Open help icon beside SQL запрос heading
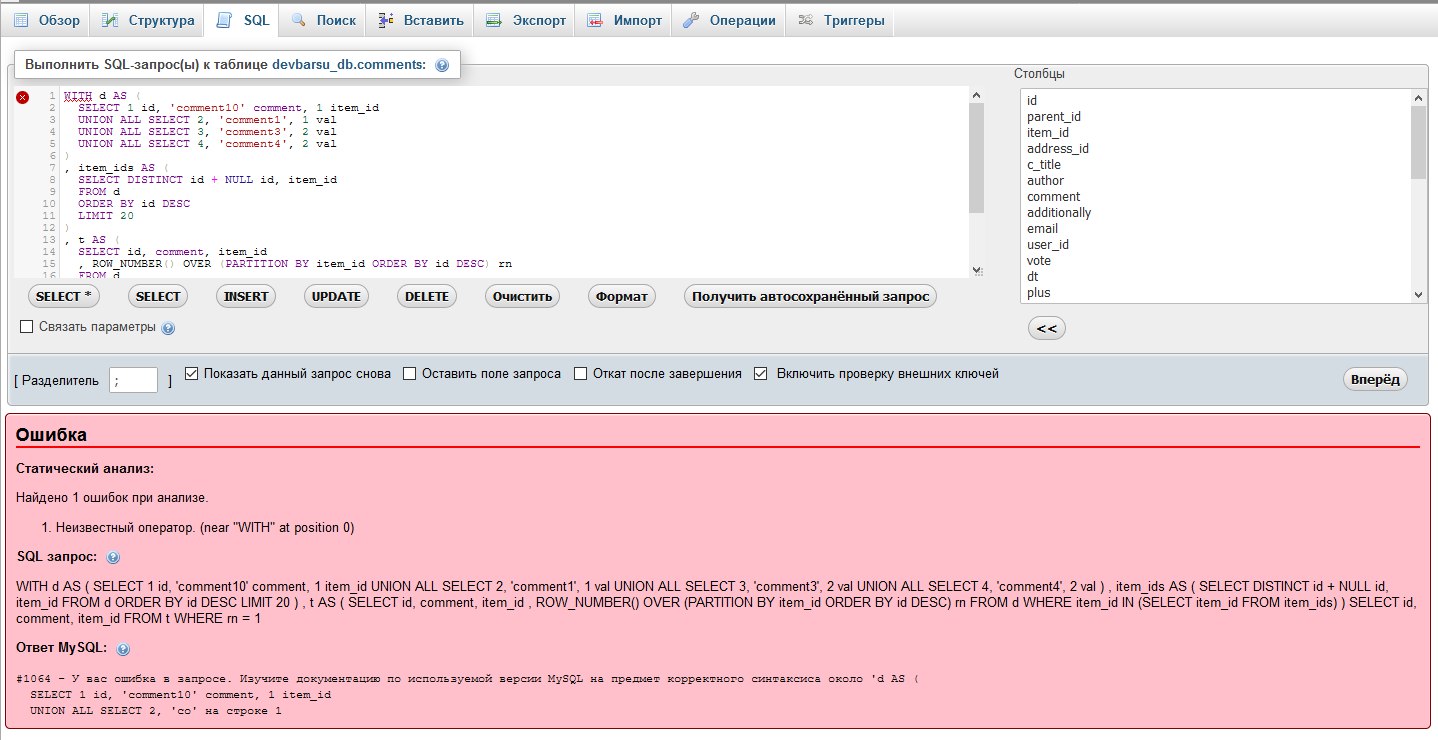This screenshot has height=740, width=1438. [113, 557]
